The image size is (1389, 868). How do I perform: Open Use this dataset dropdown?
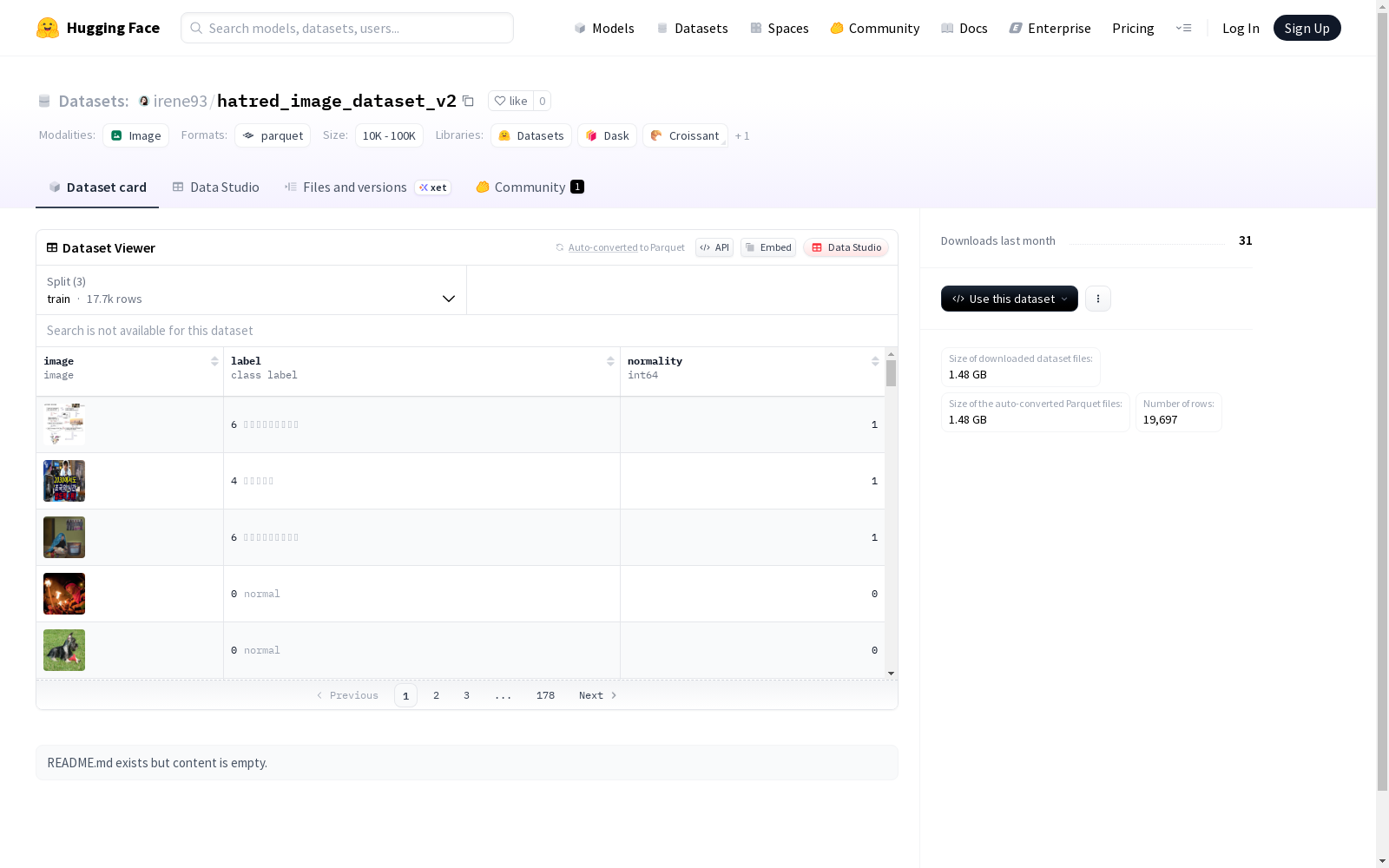[x=1010, y=299]
